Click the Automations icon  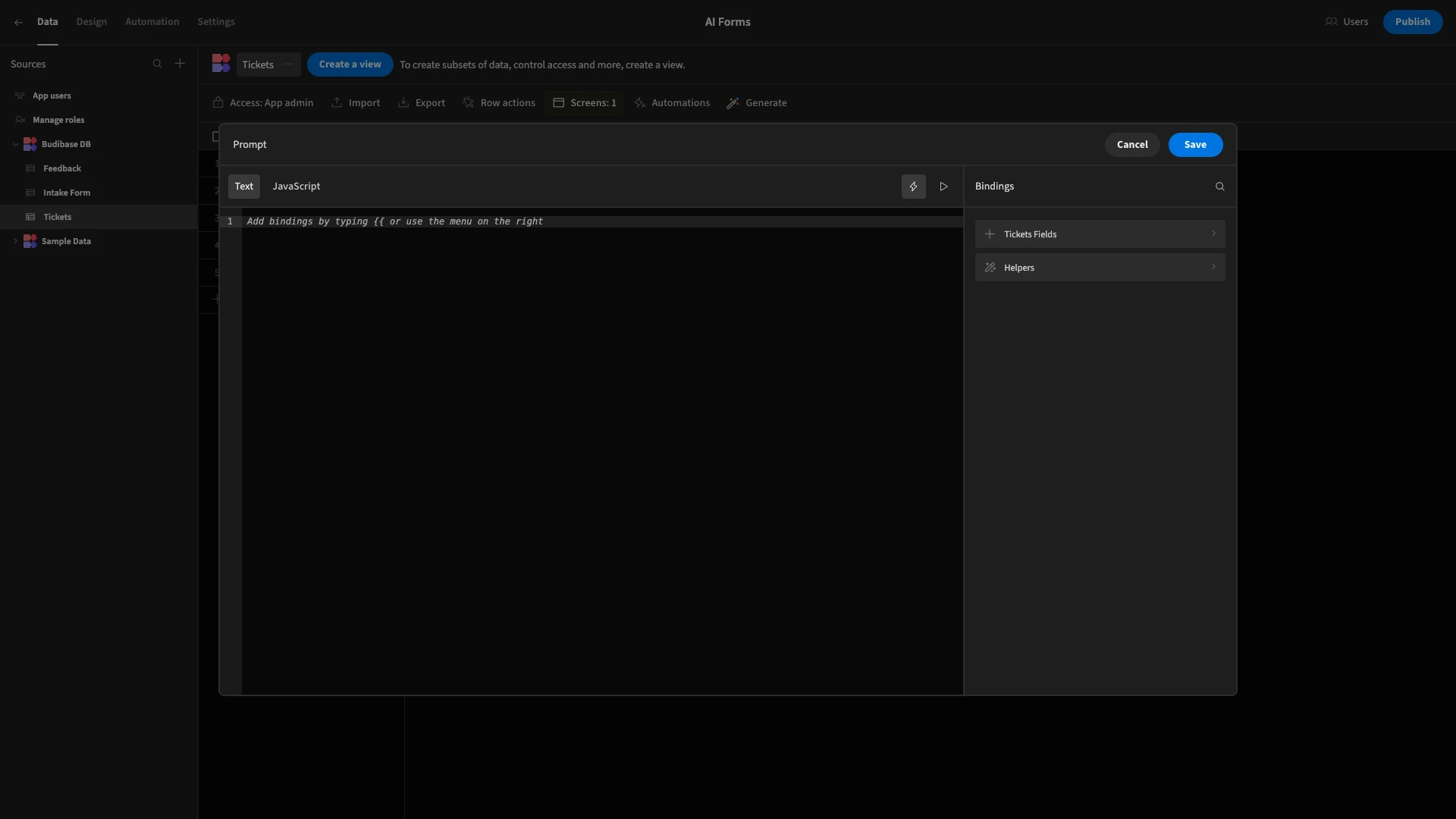[x=640, y=102]
